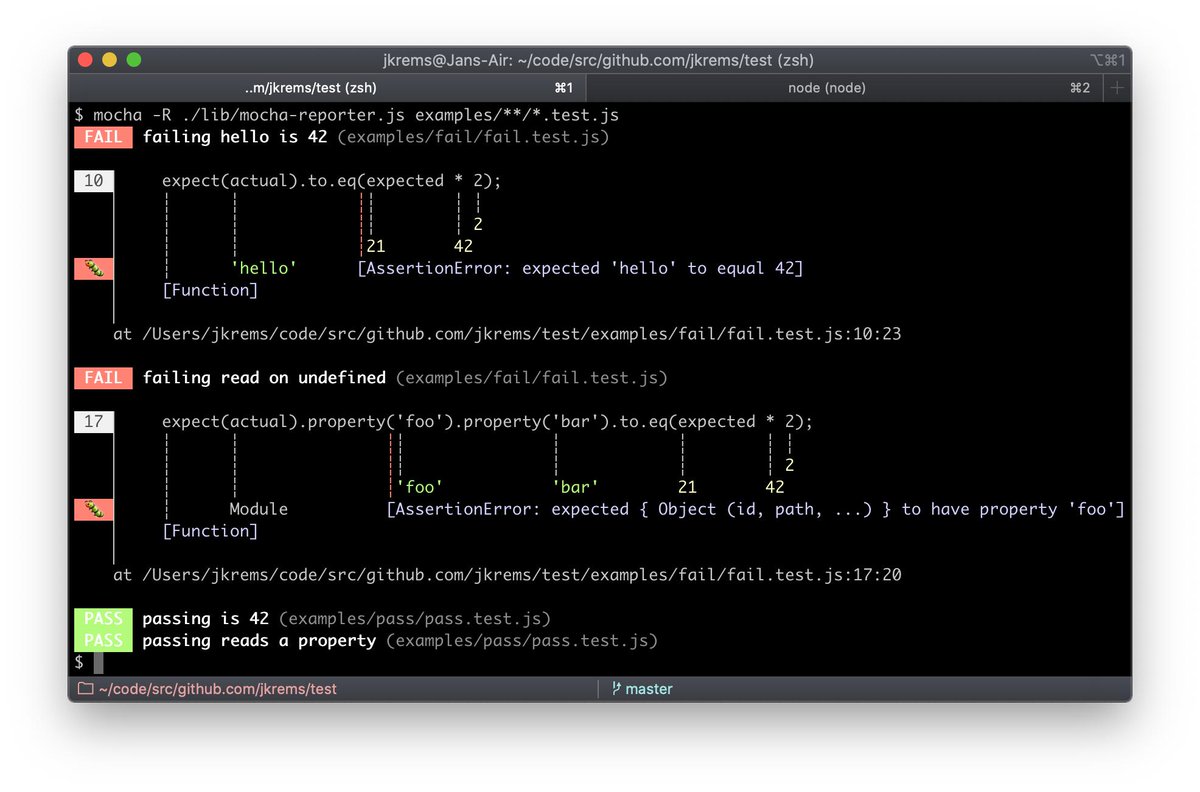Click the Module value text

point(259,510)
